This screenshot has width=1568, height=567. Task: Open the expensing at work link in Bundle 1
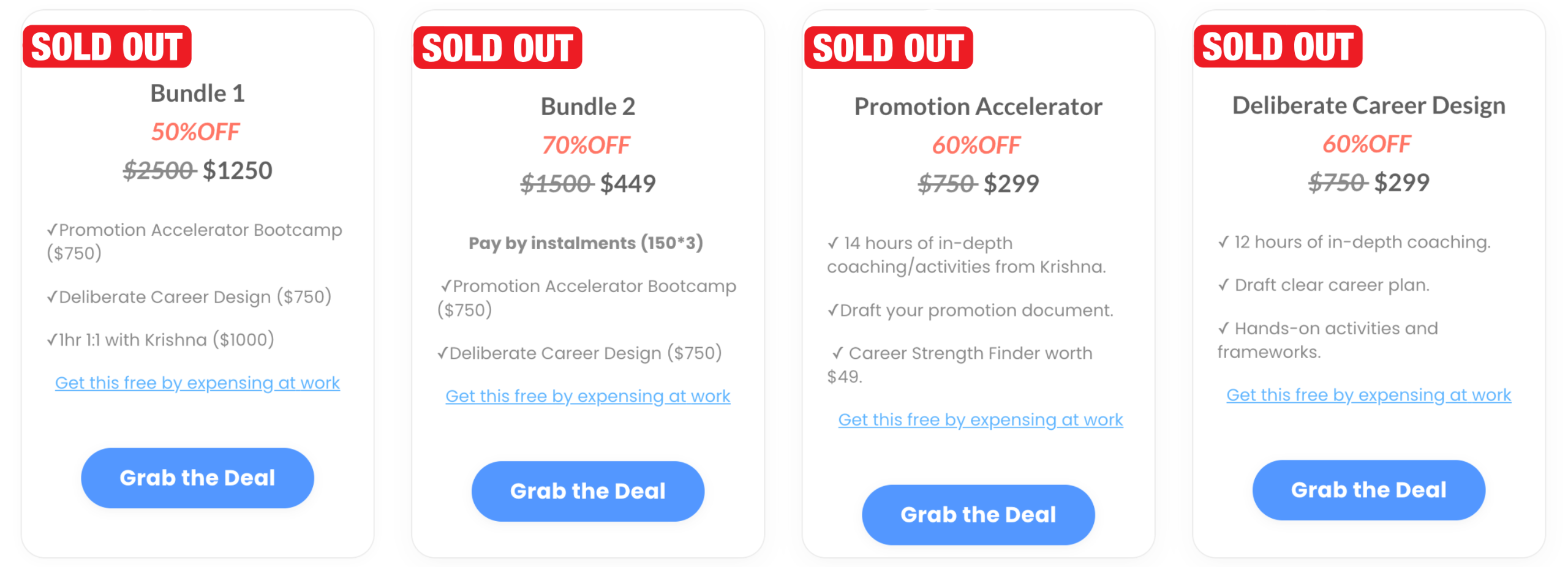click(x=197, y=383)
